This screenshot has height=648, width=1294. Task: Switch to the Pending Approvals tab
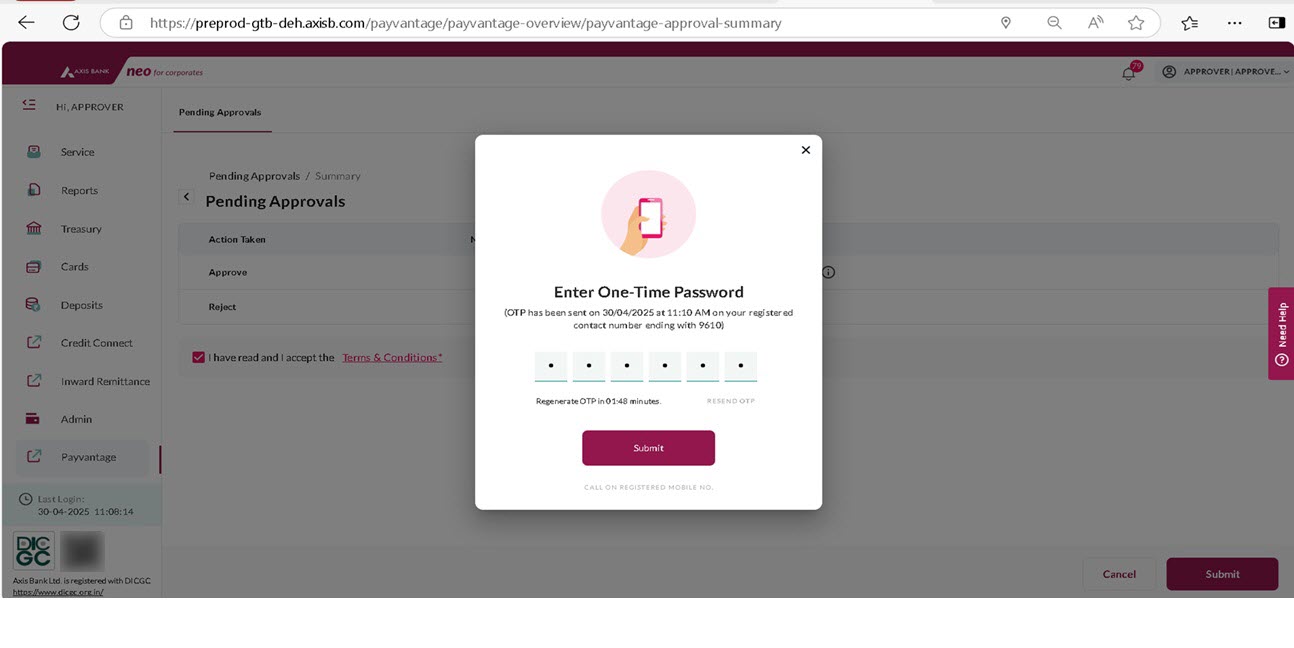(x=220, y=112)
